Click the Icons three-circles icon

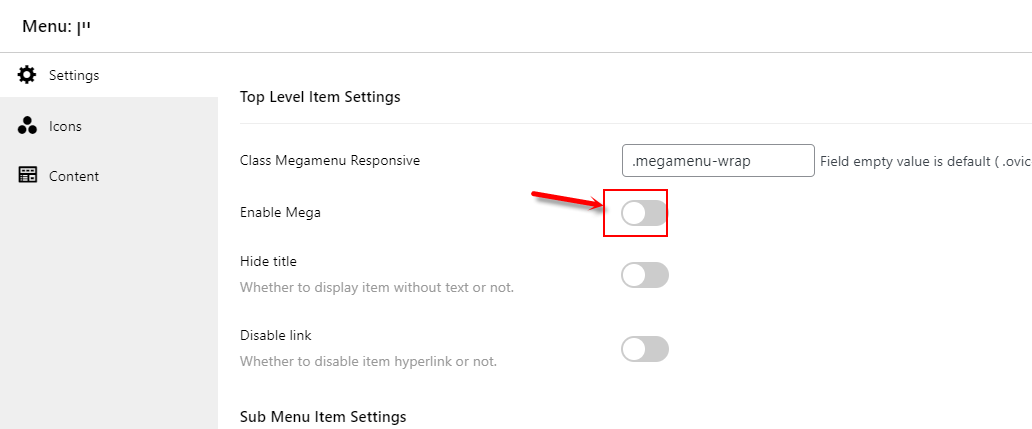click(x=27, y=126)
